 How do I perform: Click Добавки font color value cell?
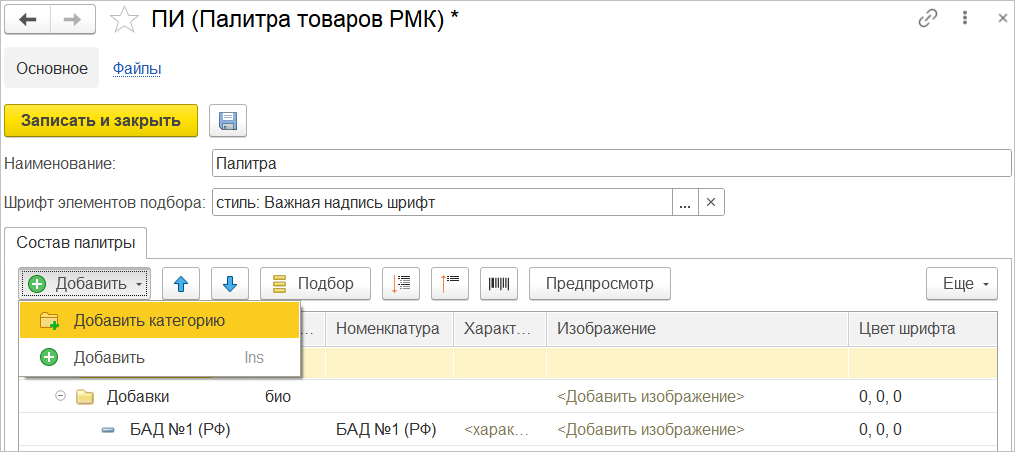point(880,396)
